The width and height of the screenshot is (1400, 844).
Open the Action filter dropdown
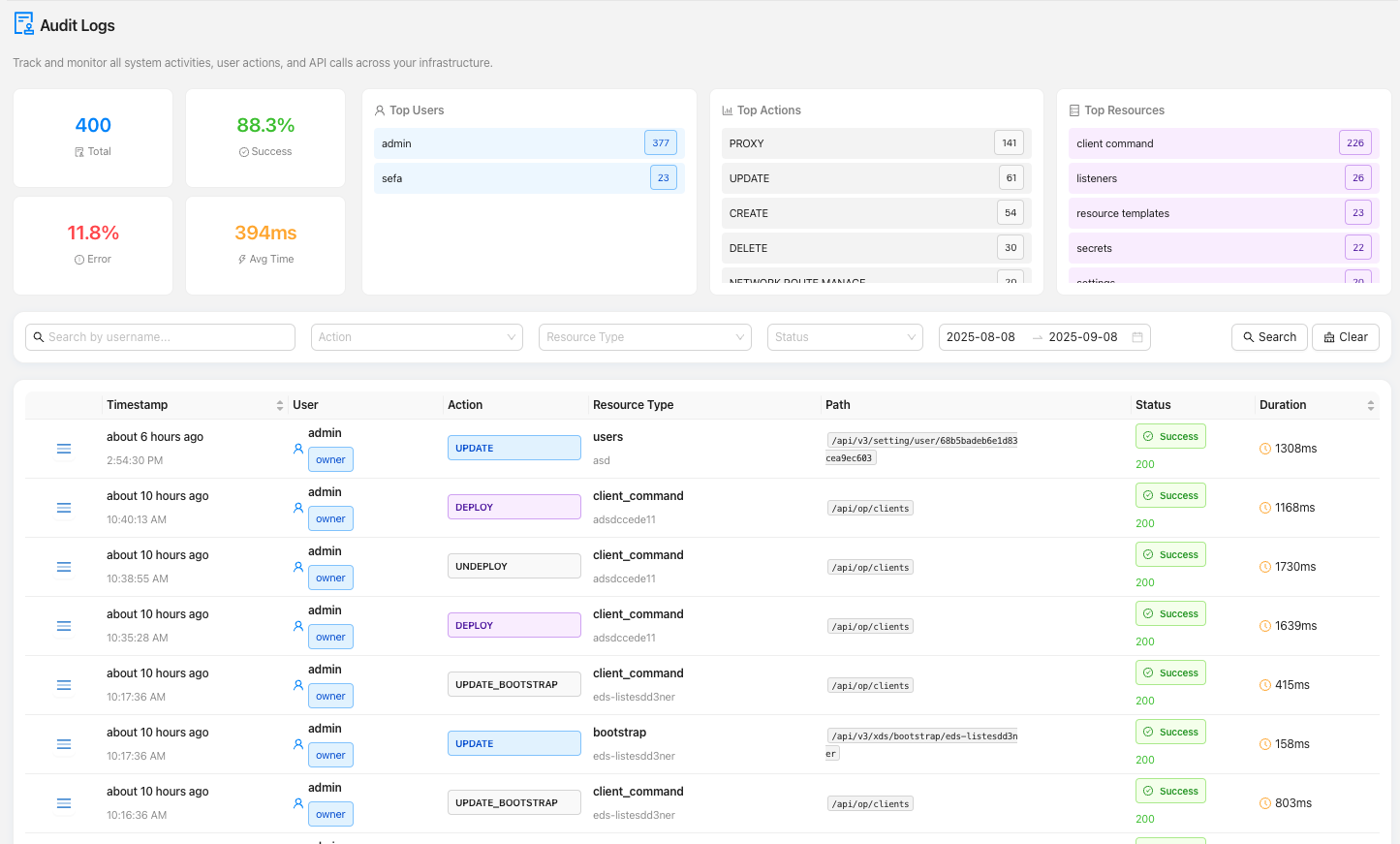coord(416,337)
